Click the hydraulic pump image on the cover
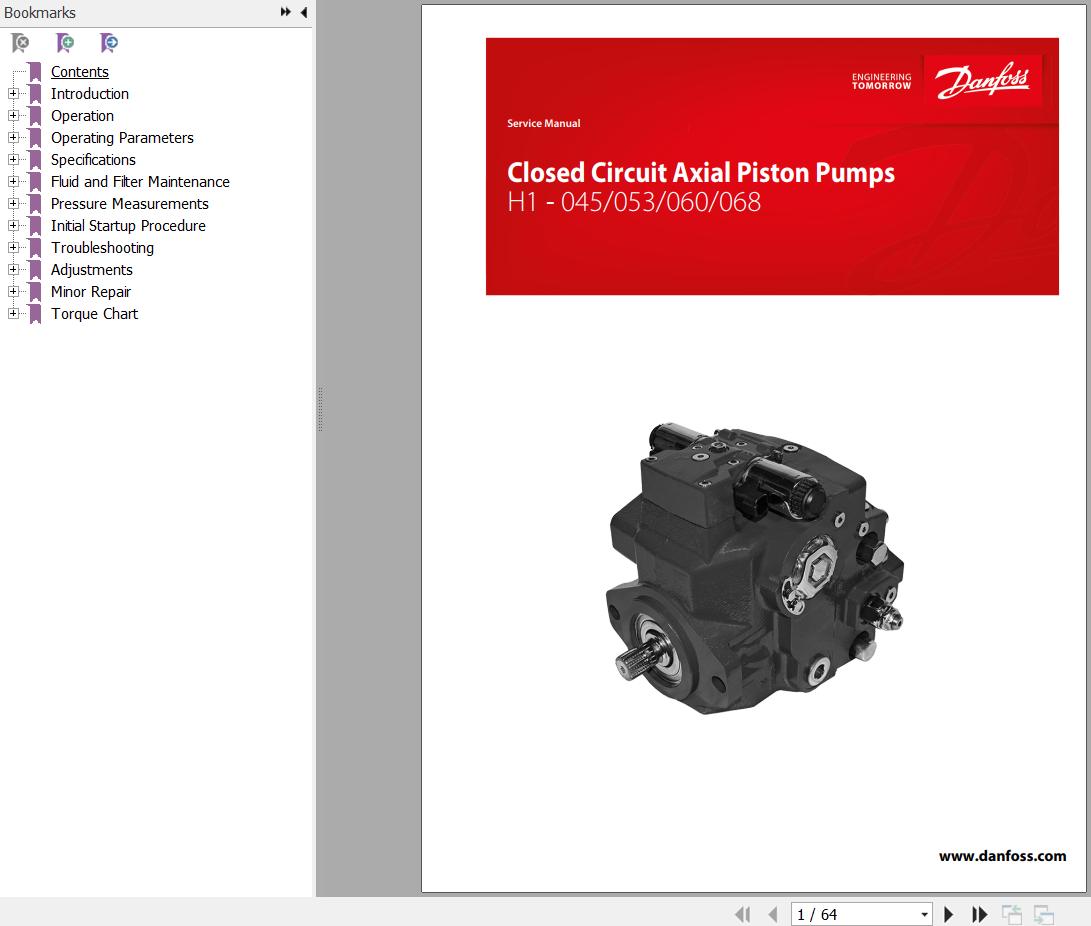This screenshot has height=926, width=1091. [755, 568]
